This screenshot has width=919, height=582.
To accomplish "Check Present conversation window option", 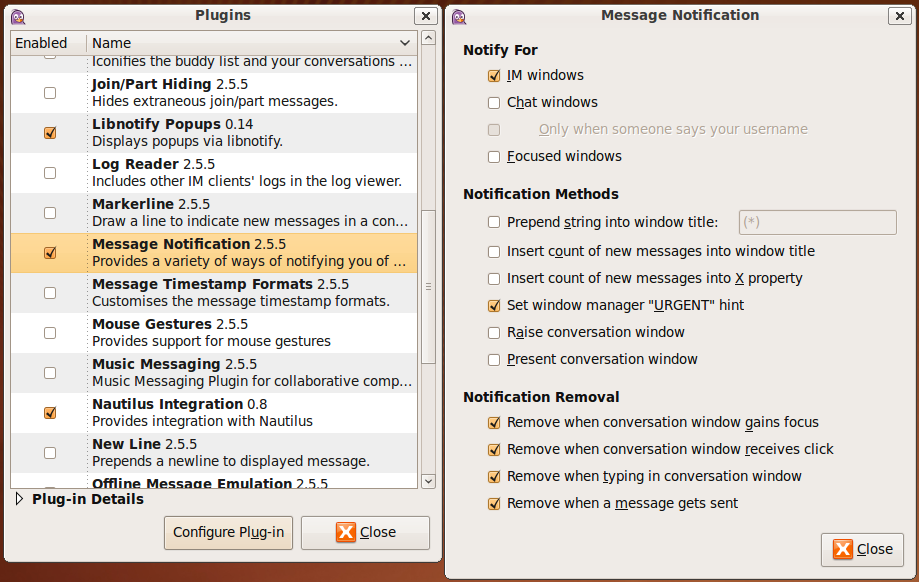I will pyautogui.click(x=494, y=359).
